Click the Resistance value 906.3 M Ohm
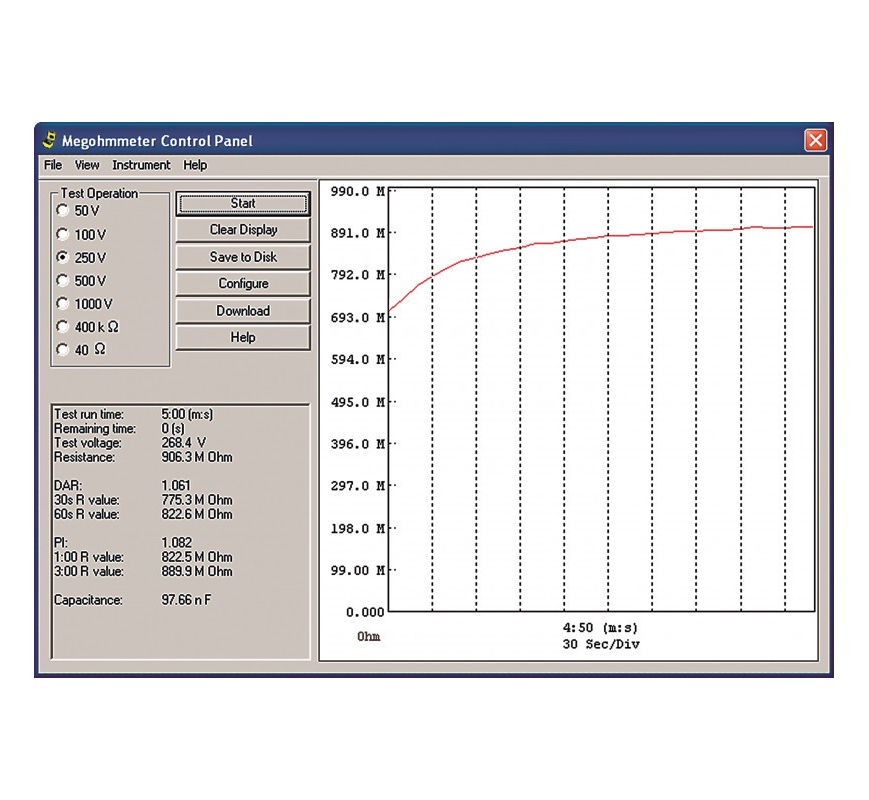This screenshot has width=869, height=800. coord(197,457)
